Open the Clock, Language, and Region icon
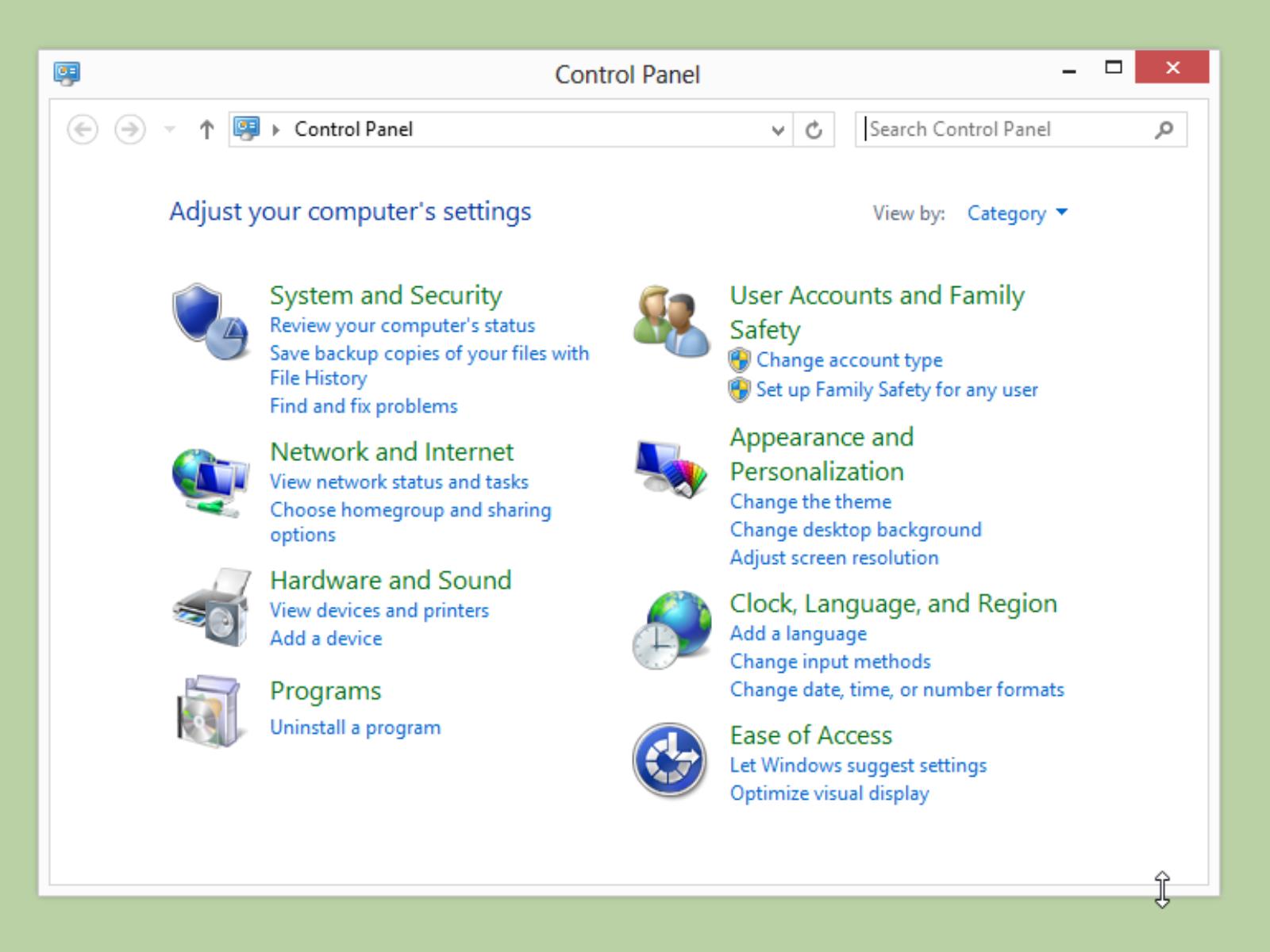The height and width of the screenshot is (952, 1270). pos(672,629)
